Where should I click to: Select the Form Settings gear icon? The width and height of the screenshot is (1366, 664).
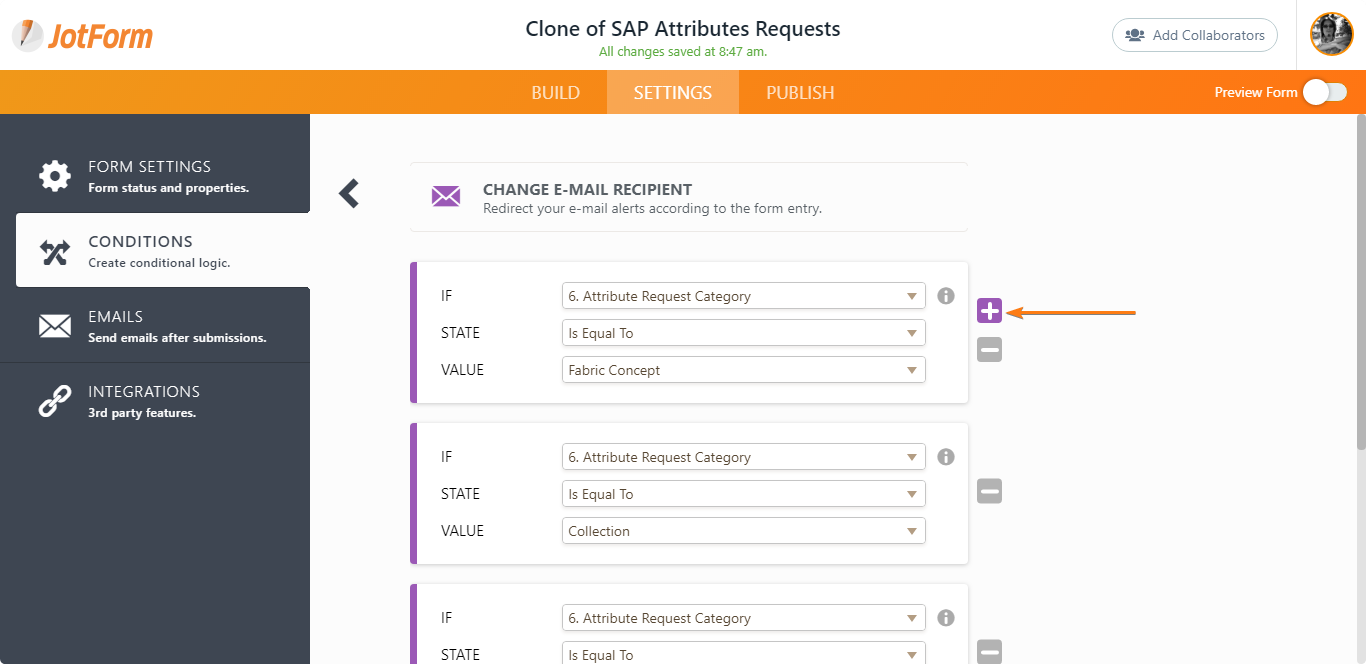tap(54, 175)
